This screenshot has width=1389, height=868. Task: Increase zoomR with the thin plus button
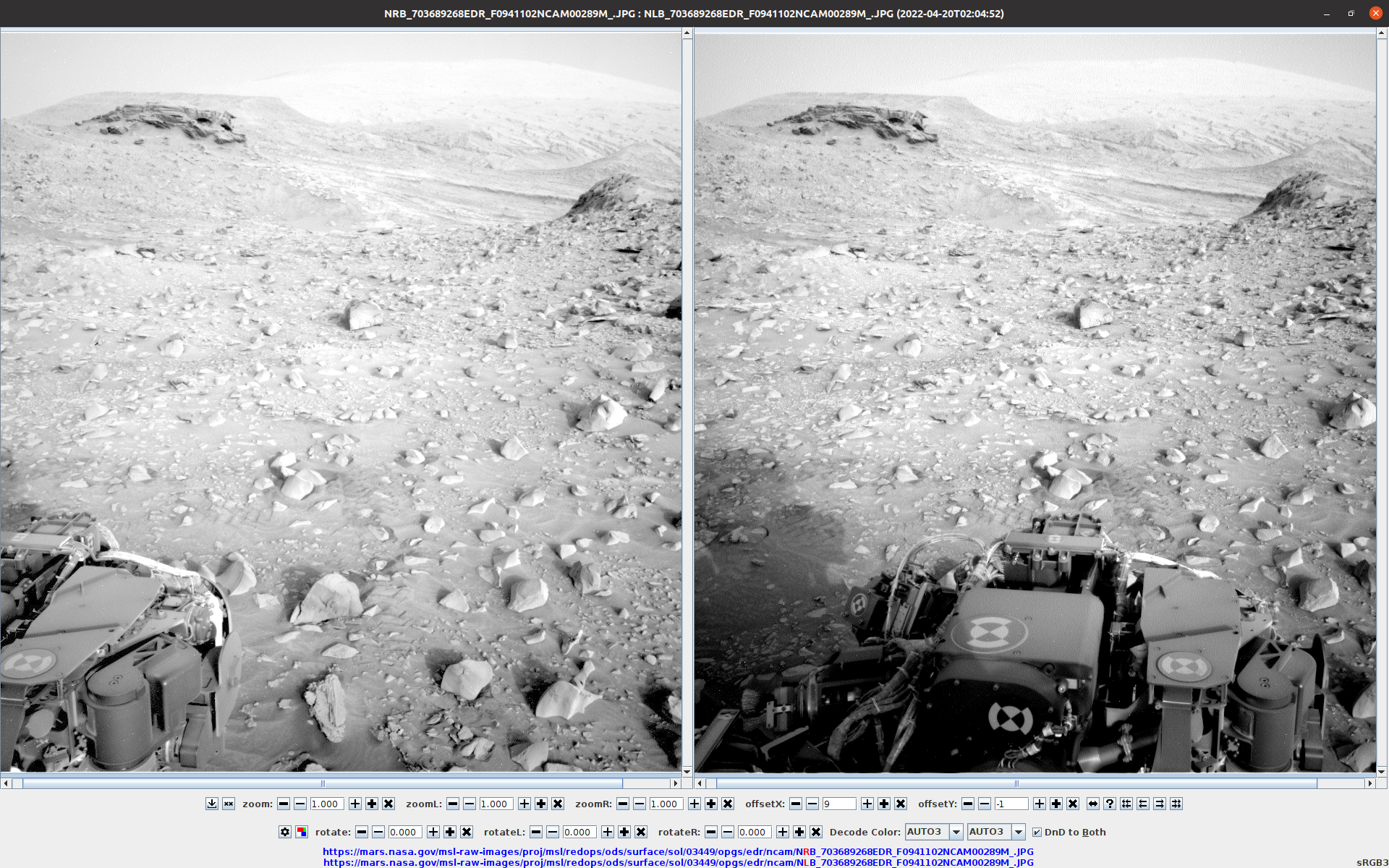tap(694, 804)
